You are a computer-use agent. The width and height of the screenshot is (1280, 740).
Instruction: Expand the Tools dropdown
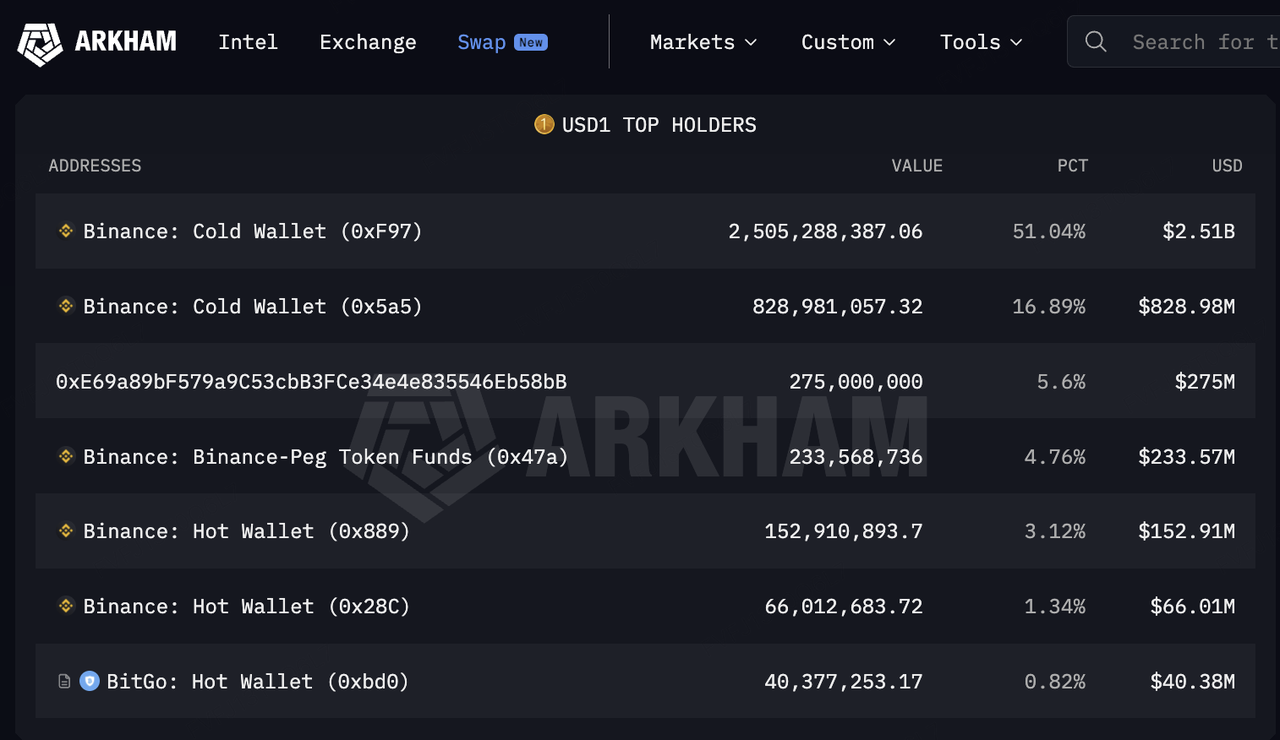pos(981,42)
